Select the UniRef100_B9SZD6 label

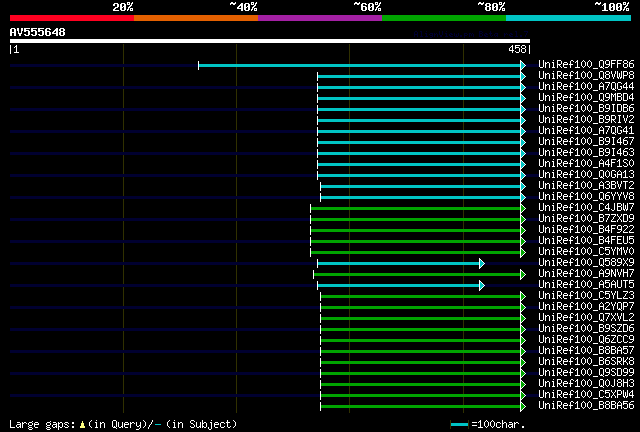pos(586,329)
